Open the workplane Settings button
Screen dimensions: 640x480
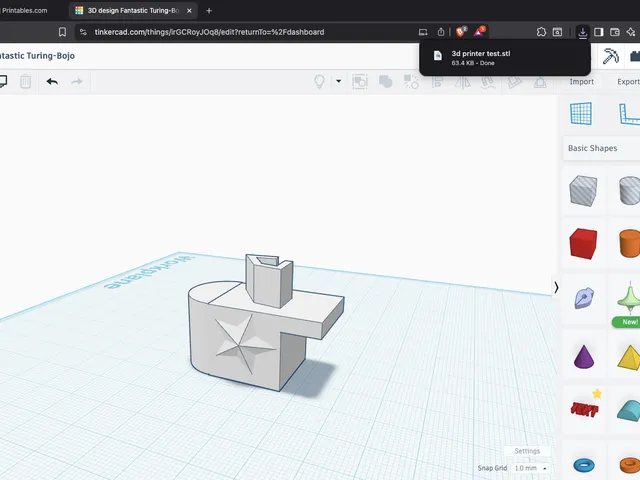point(527,451)
